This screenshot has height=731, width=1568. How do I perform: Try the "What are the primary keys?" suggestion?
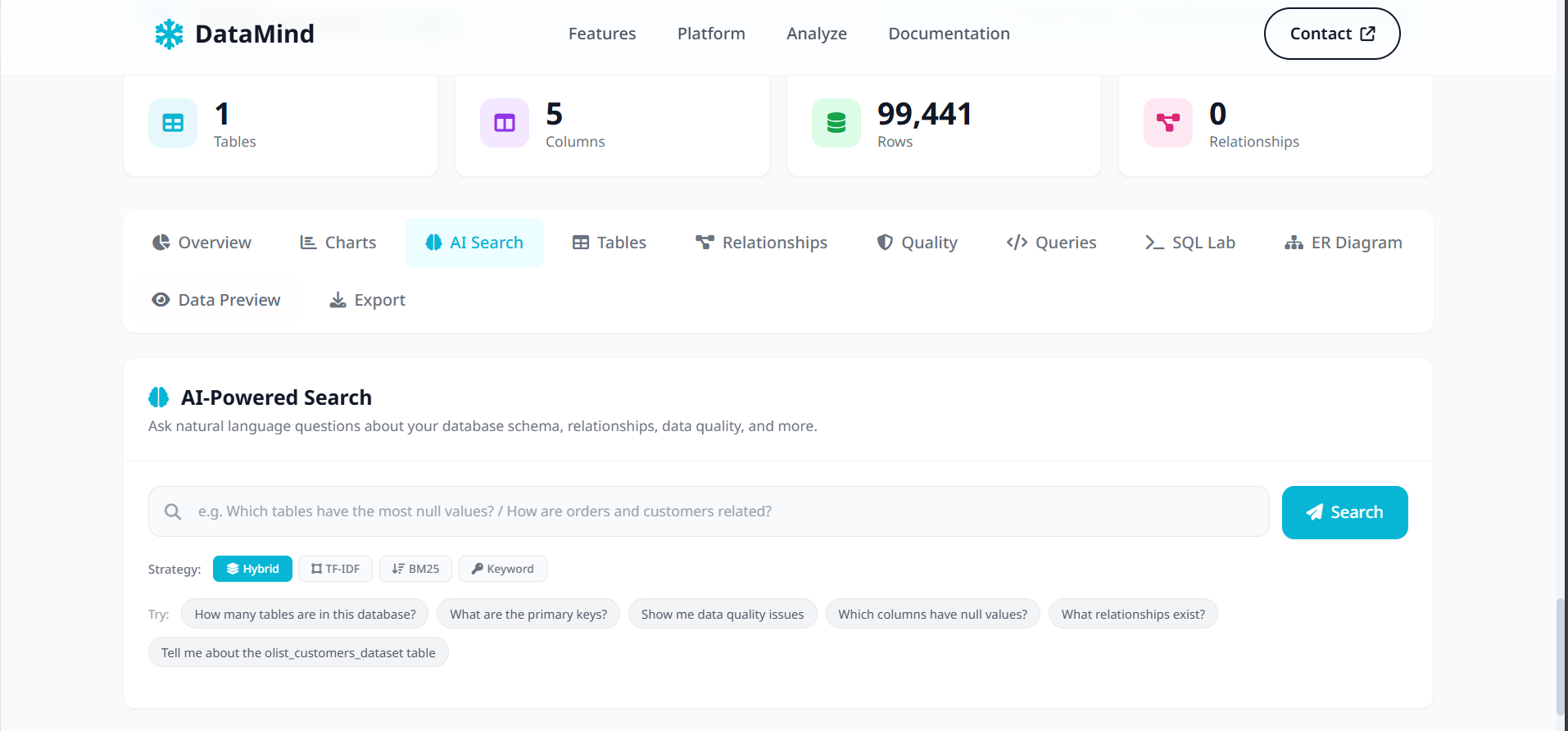coord(528,614)
